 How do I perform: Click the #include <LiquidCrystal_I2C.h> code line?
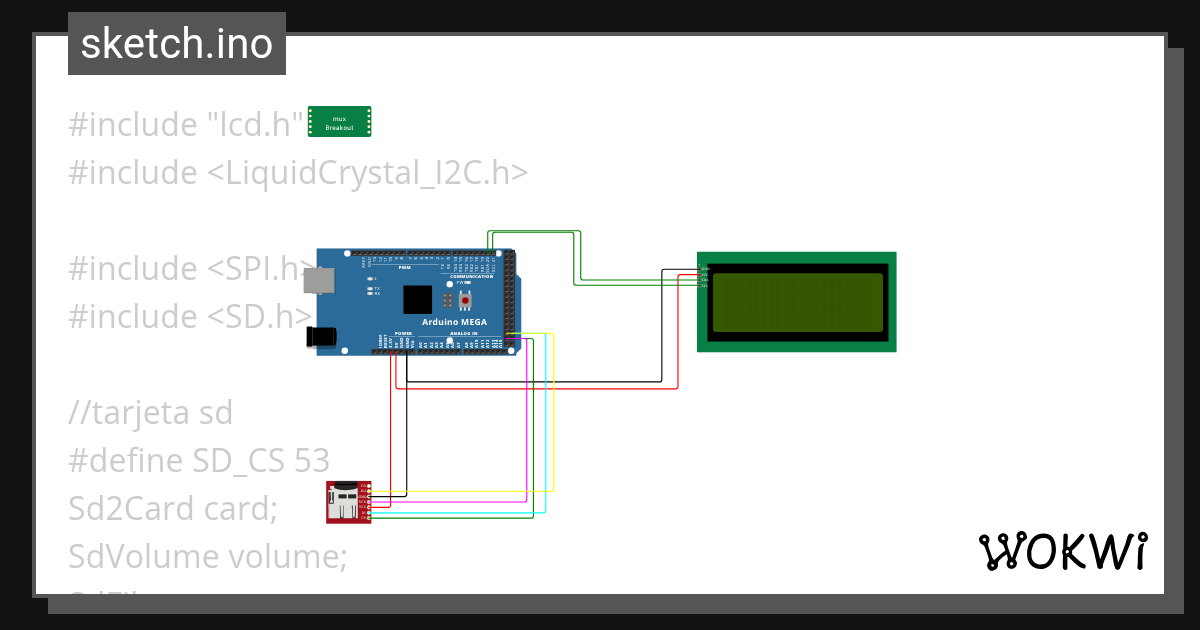point(297,172)
